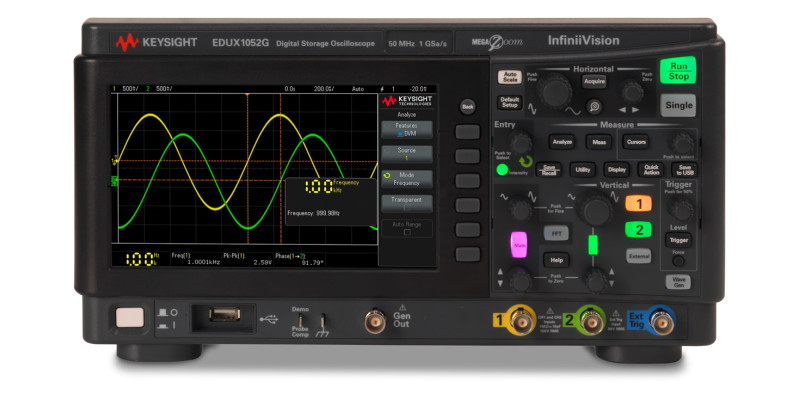
Task: Open the Analyze menu key
Action: pyautogui.click(x=562, y=142)
